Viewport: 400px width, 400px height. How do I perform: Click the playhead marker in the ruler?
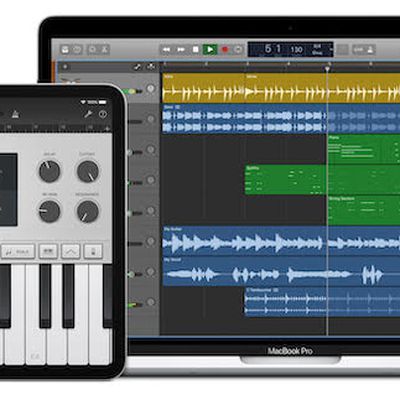coord(327,69)
